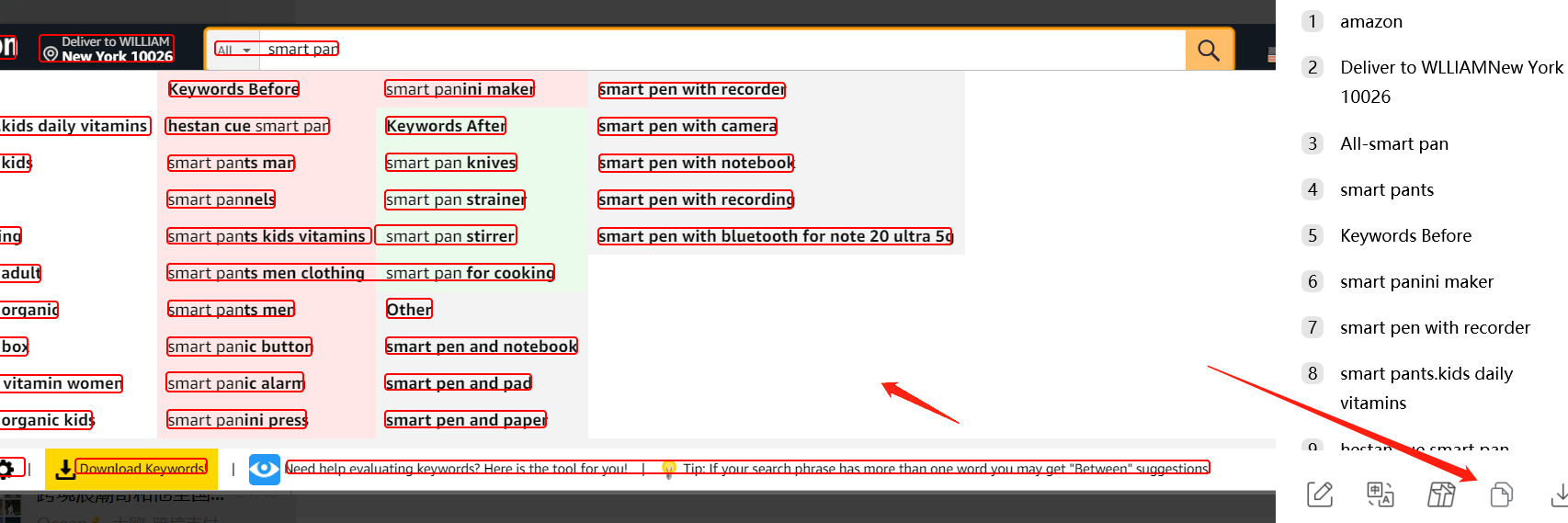Click the download arrow icon in results panel
1568x523 pixels.
tap(1559, 495)
